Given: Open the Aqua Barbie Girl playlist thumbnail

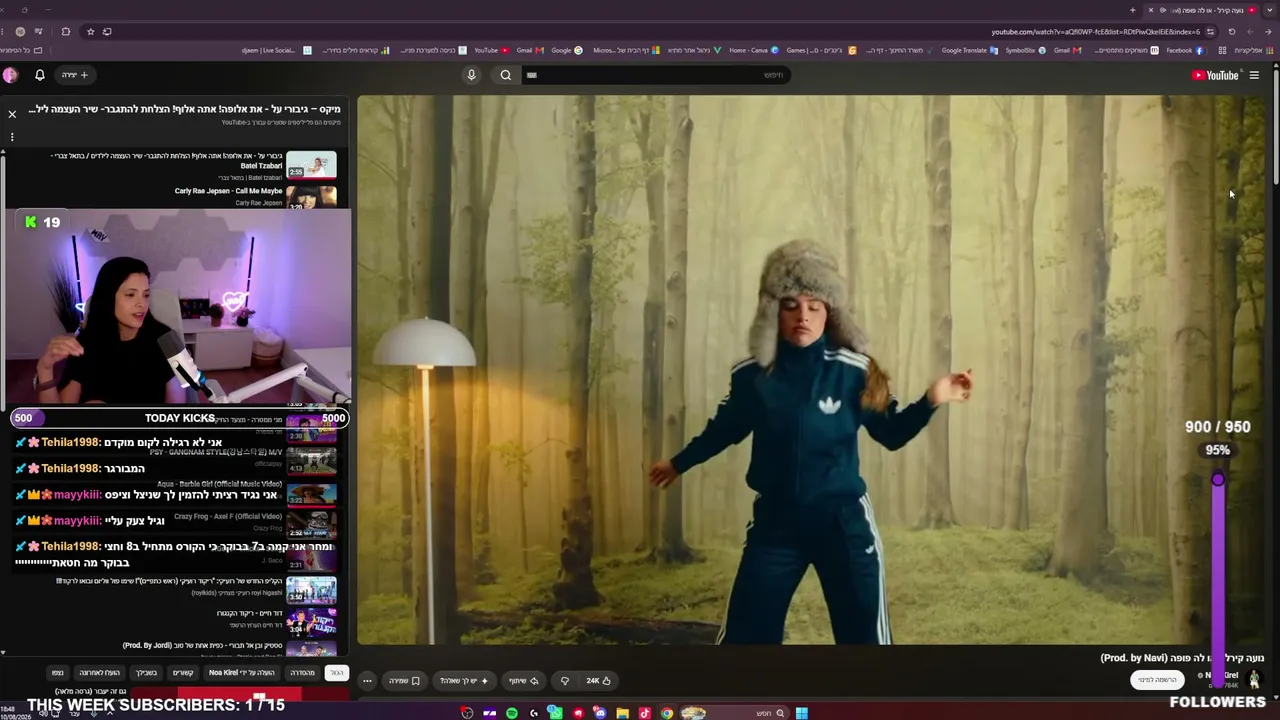Looking at the screenshot, I should coord(311,494).
